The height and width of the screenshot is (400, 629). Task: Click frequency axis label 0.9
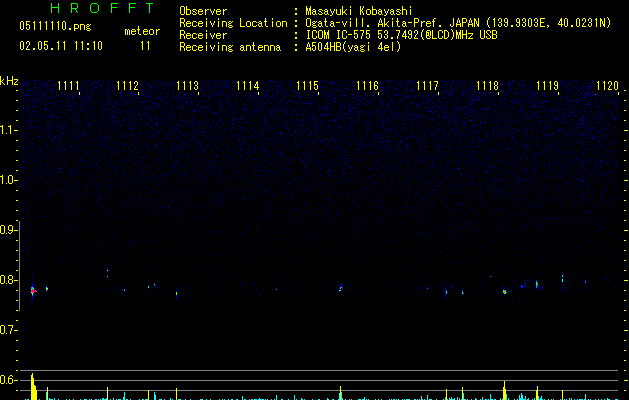point(8,230)
